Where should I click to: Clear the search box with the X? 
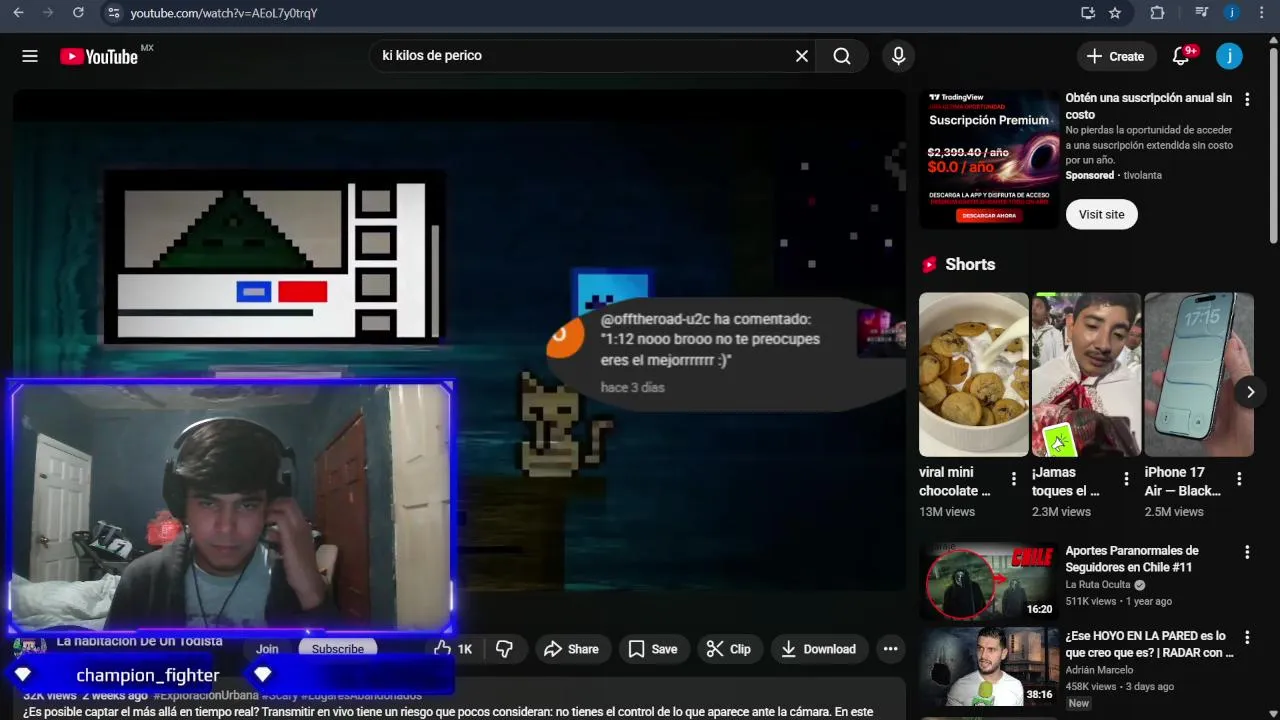[801, 56]
